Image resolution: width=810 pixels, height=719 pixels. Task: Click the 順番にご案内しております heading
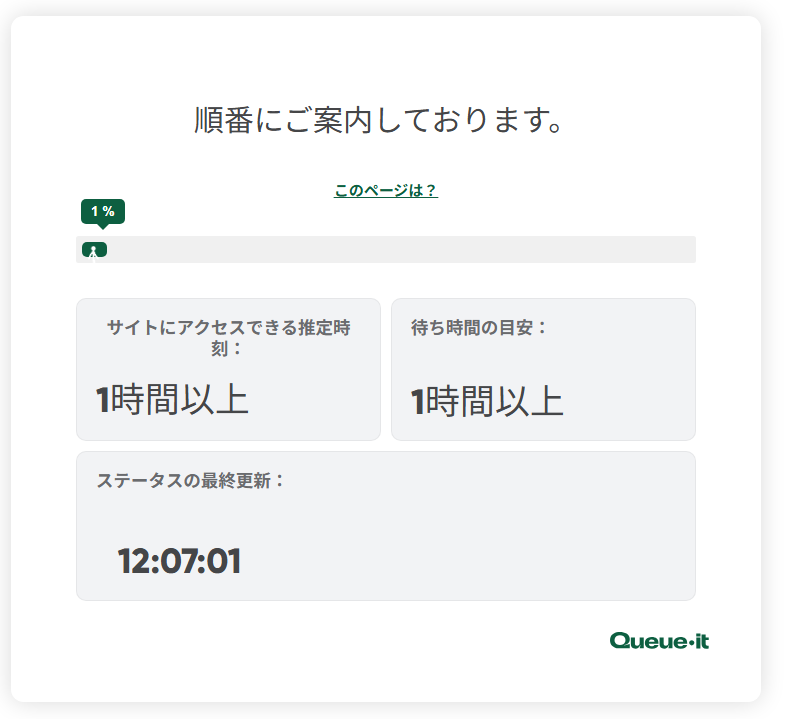tap(379, 120)
